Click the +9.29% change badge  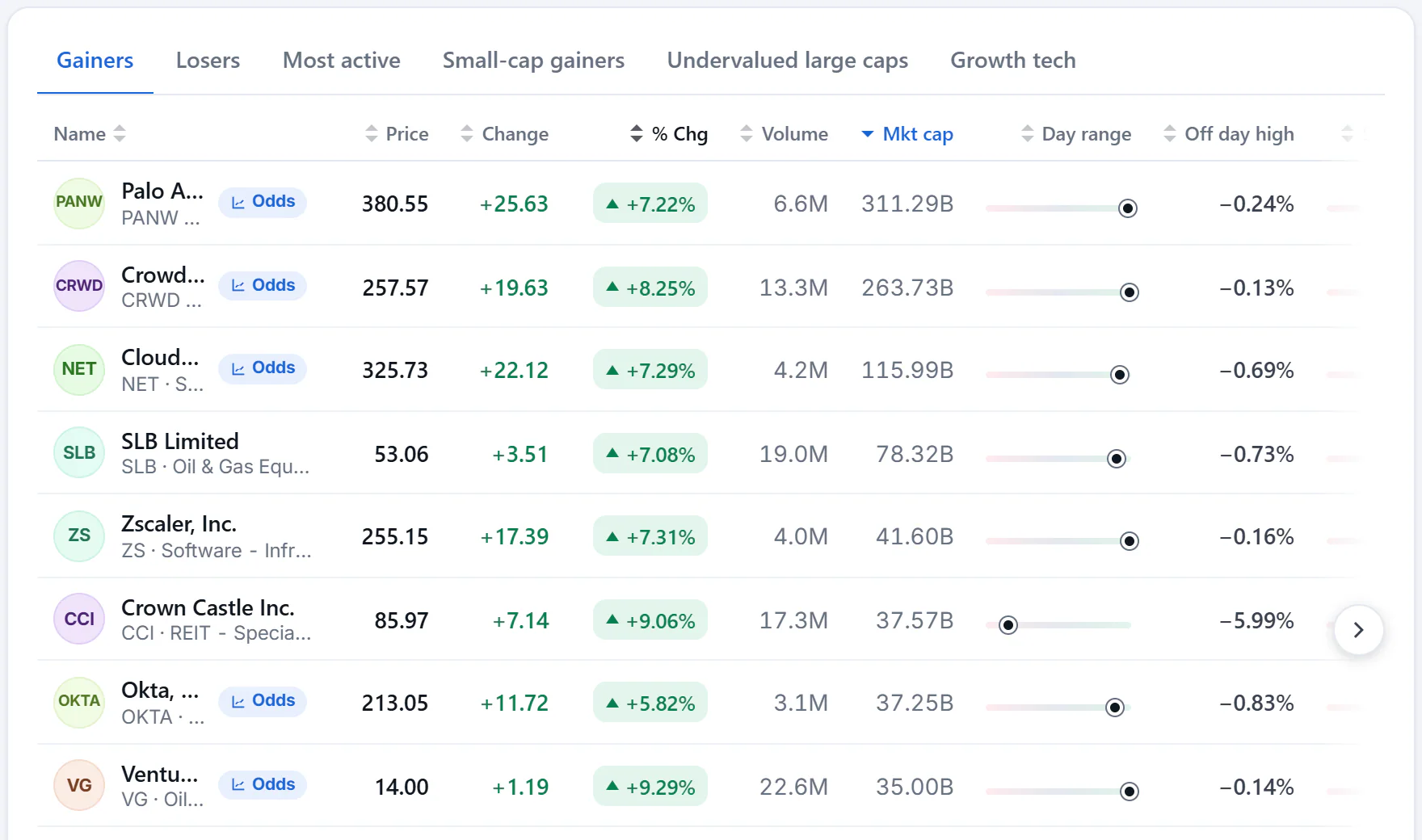[x=650, y=787]
